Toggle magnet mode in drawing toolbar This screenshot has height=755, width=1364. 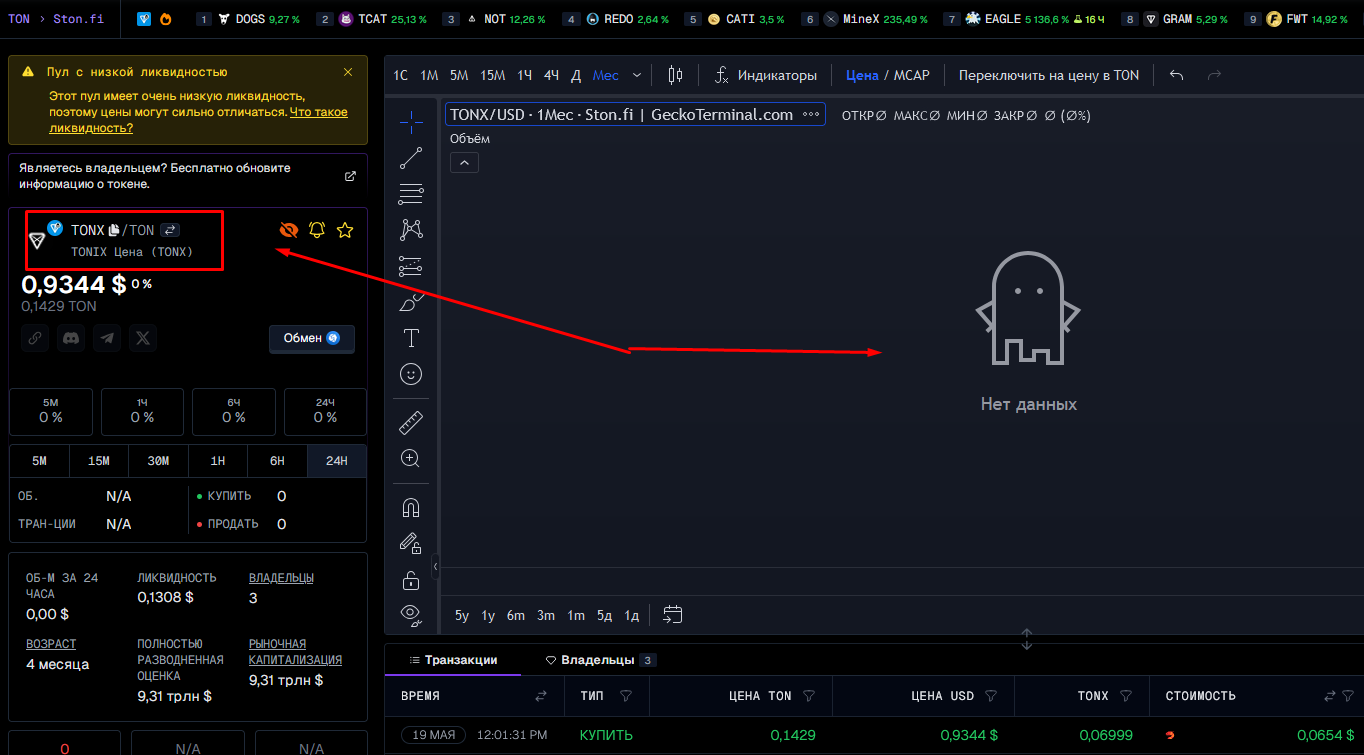coord(411,507)
